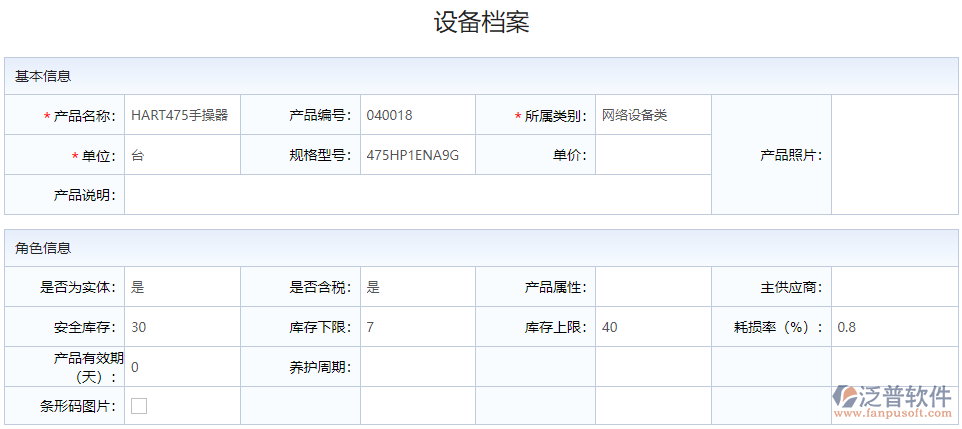Click the 产品名称 field with HART475手操器
The width and height of the screenshot is (962, 429).
182,115
